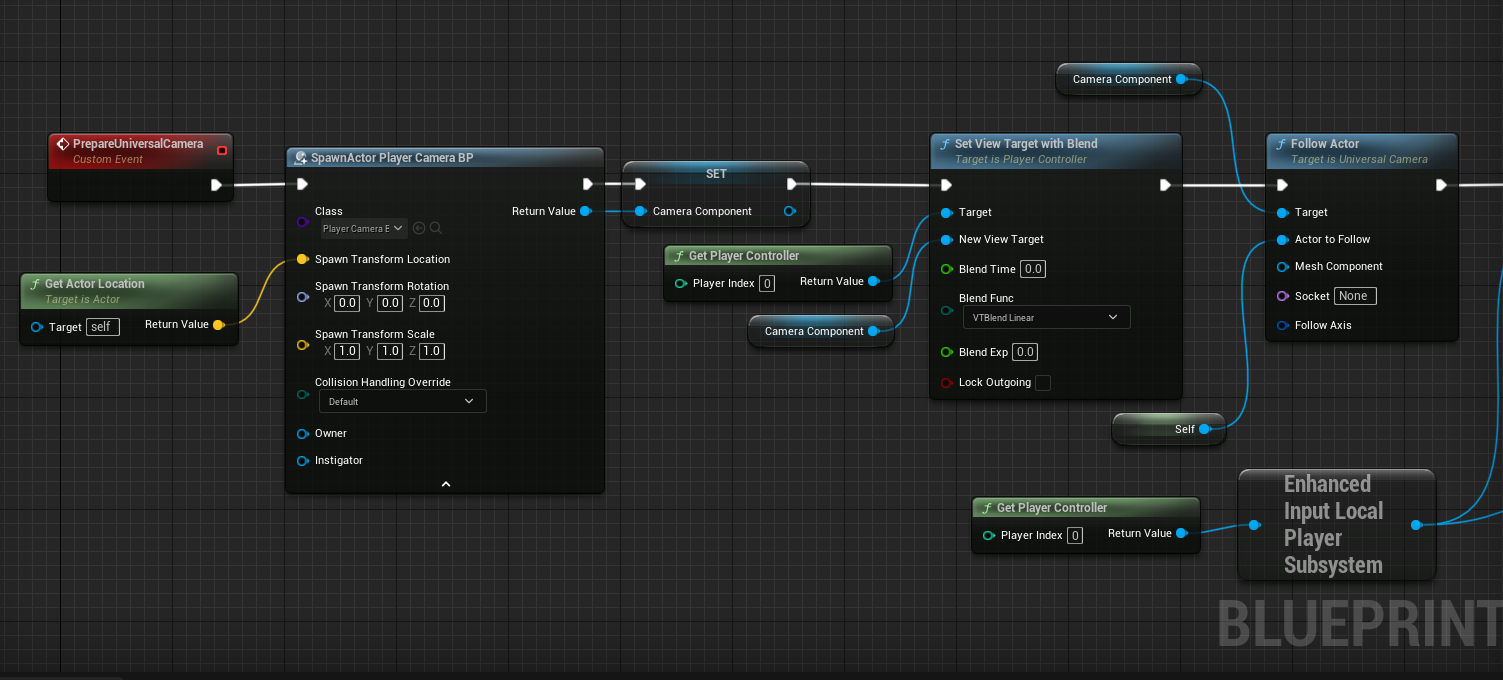Select the Get Actor Location node title
1503x680 pixels.
95,284
